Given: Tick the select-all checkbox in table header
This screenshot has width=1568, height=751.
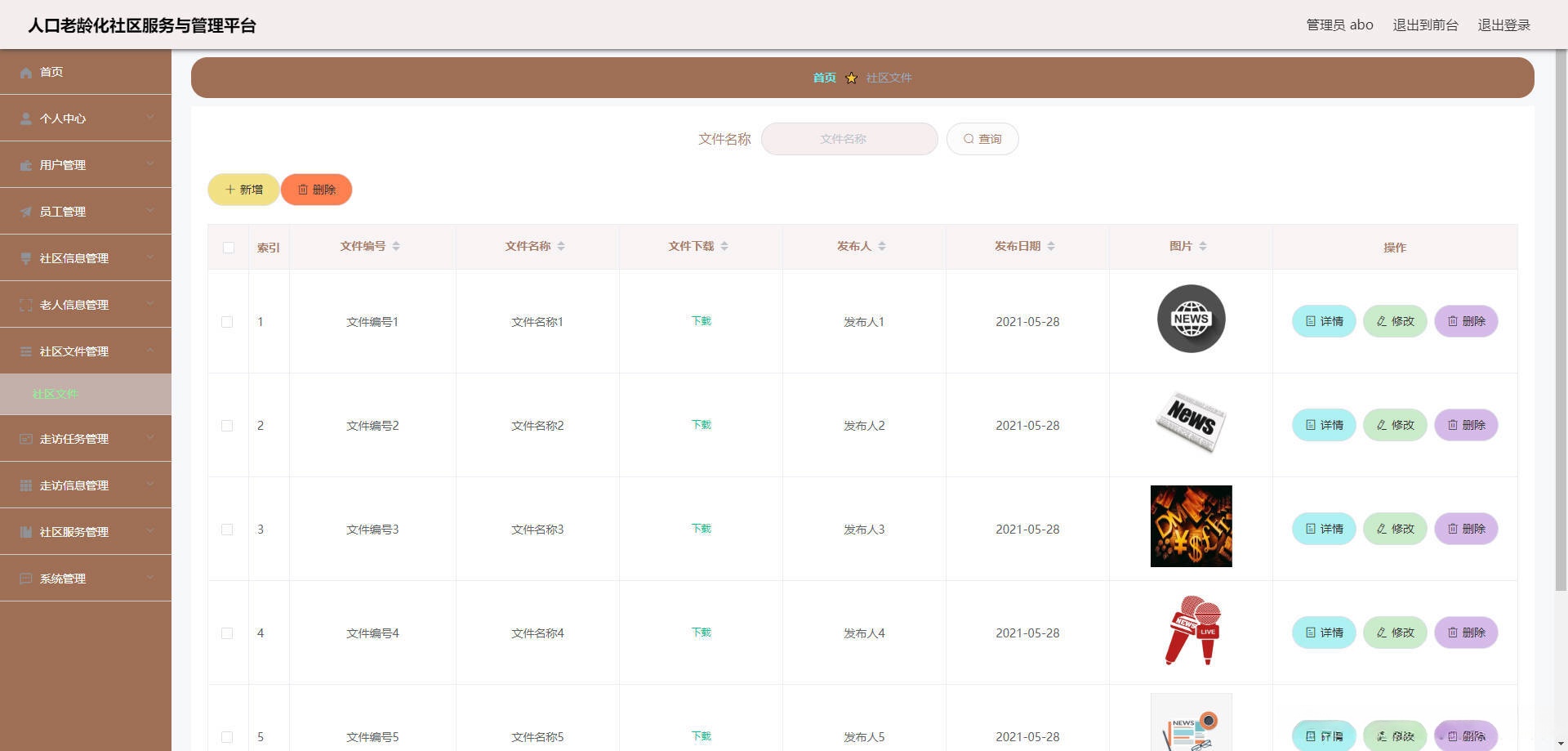Looking at the screenshot, I should 229,248.
